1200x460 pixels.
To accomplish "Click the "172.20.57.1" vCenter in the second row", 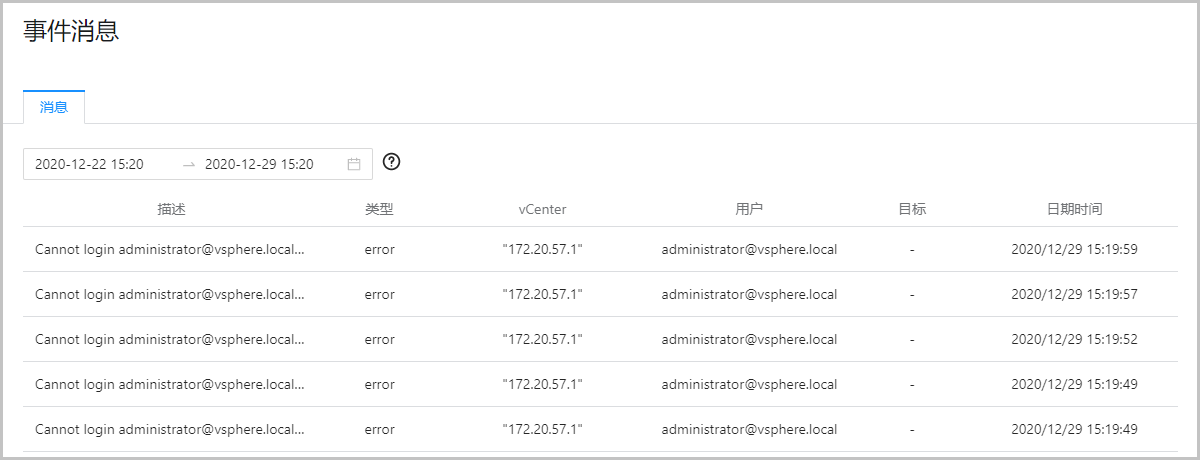I will (x=542, y=294).
